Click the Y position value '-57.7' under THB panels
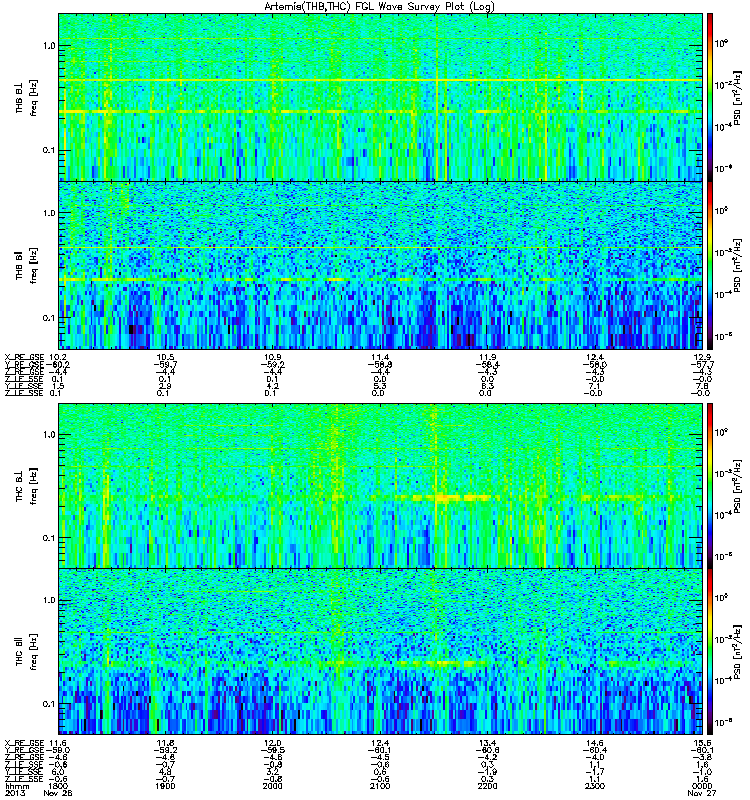The width and height of the screenshot is (750, 800). (702, 364)
